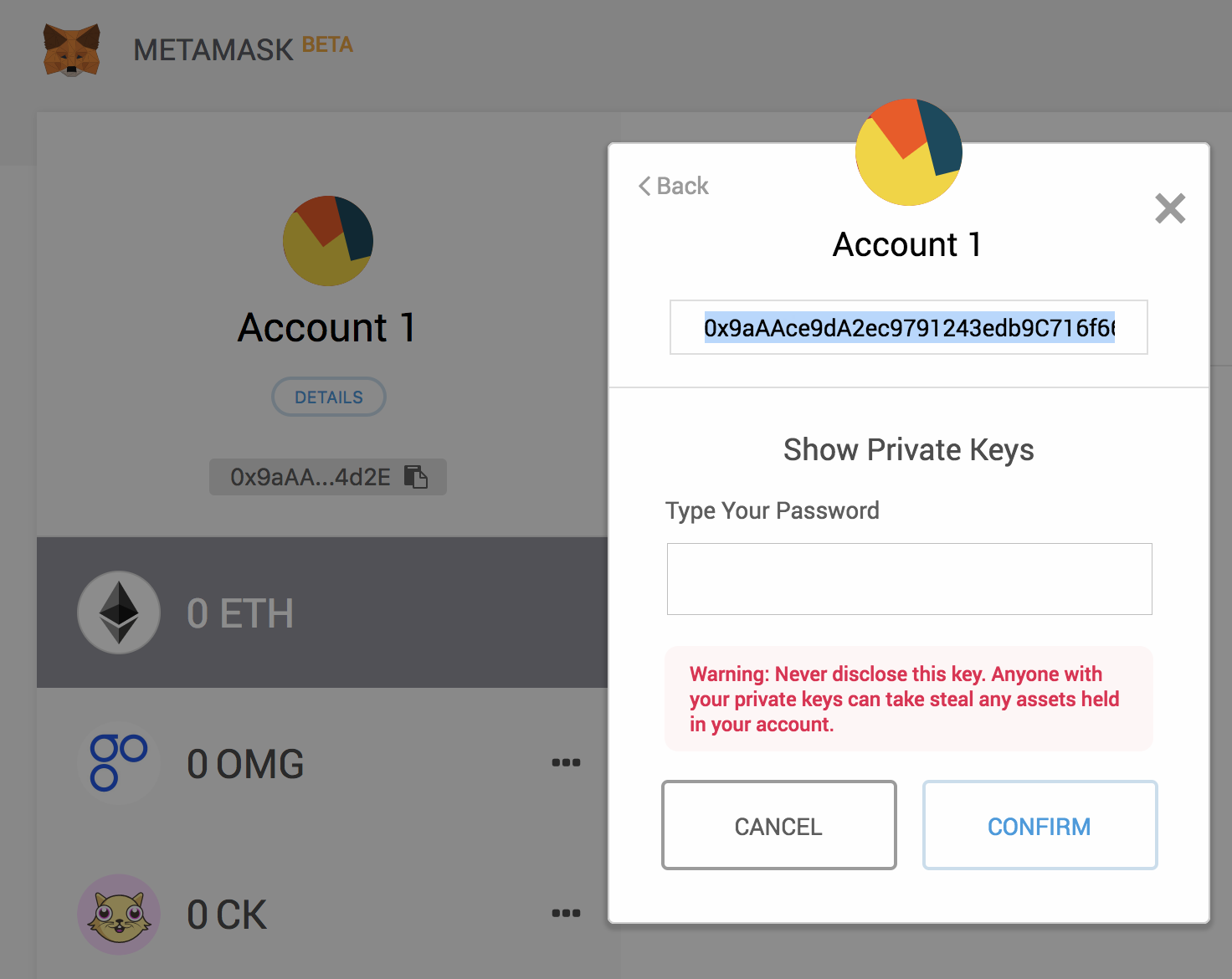
Task: Select the Ethereum diamond icon on the ETH row
Action: click(x=118, y=612)
